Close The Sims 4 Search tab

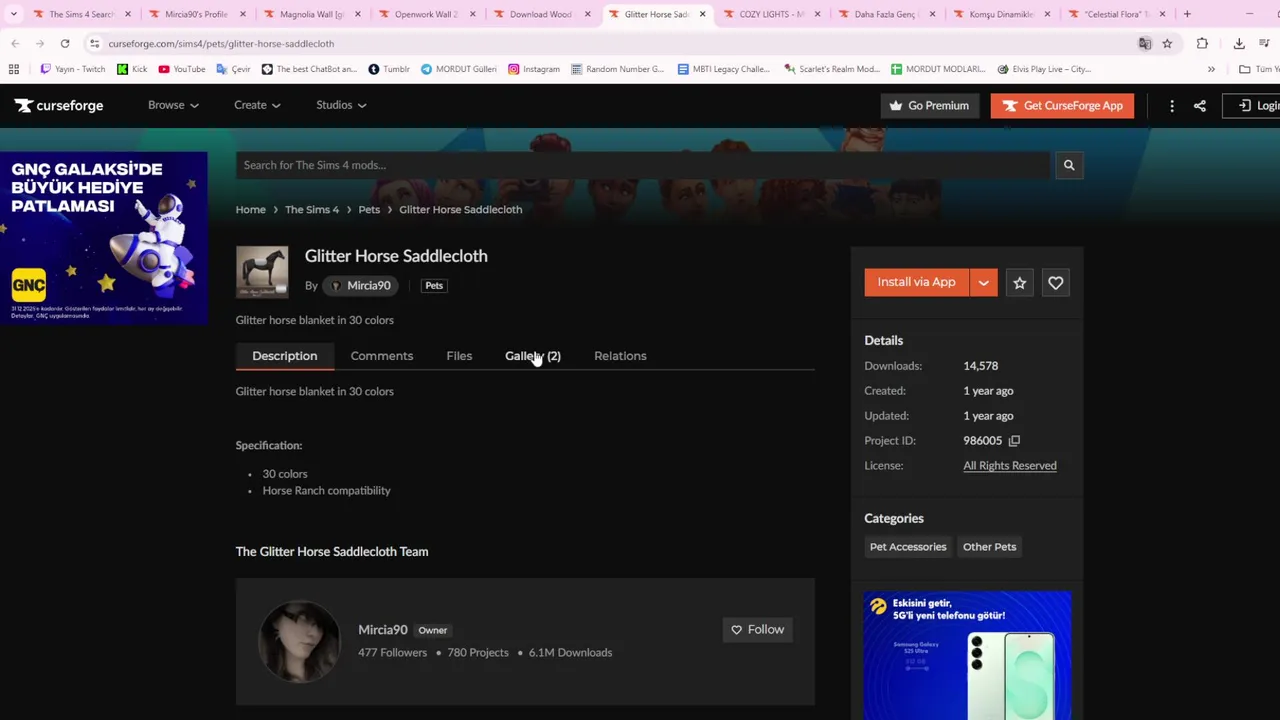(128, 15)
